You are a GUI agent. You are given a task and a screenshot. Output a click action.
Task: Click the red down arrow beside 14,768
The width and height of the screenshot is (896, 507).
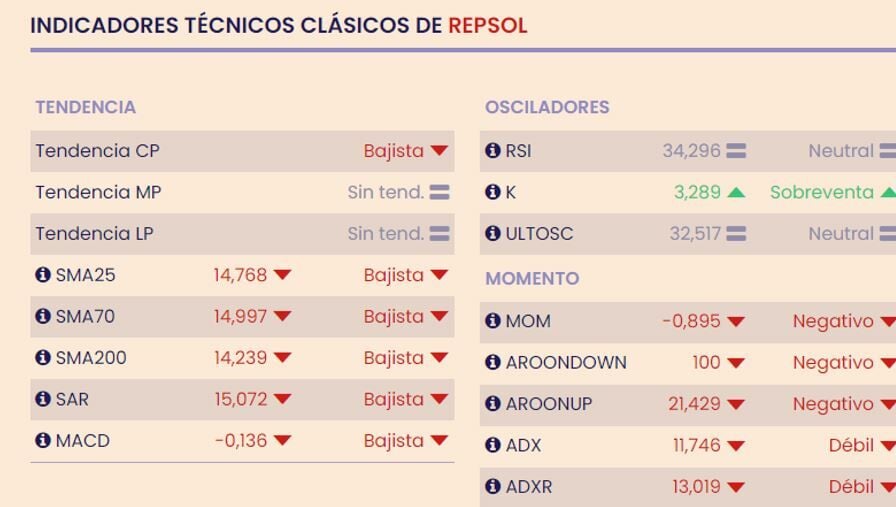tap(282, 275)
